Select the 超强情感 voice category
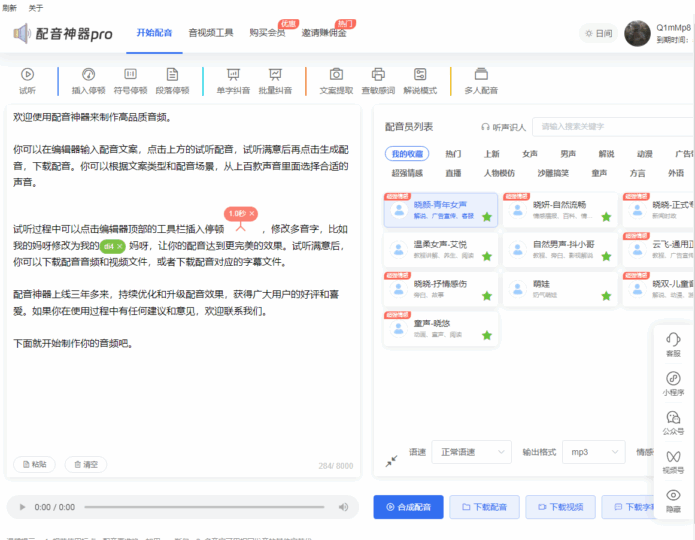This screenshot has height=540, width=695. (407, 173)
